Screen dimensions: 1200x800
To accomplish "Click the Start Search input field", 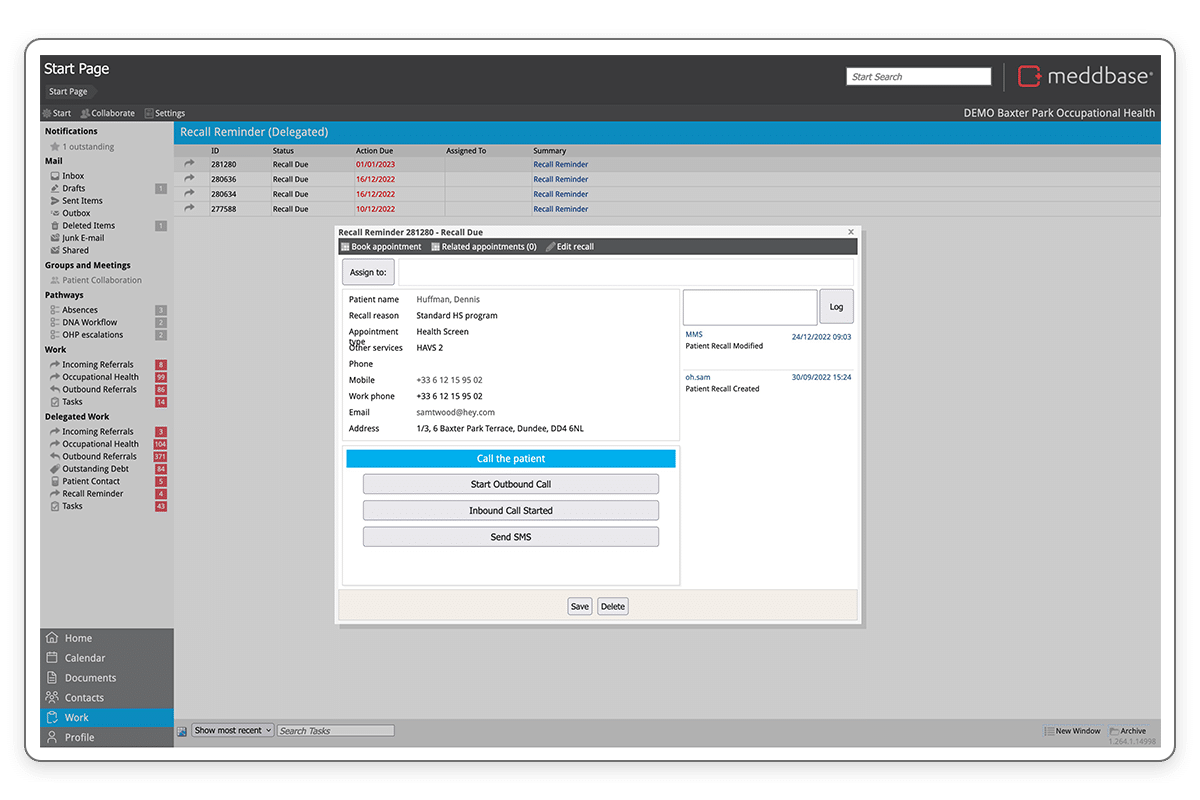I will coord(919,77).
